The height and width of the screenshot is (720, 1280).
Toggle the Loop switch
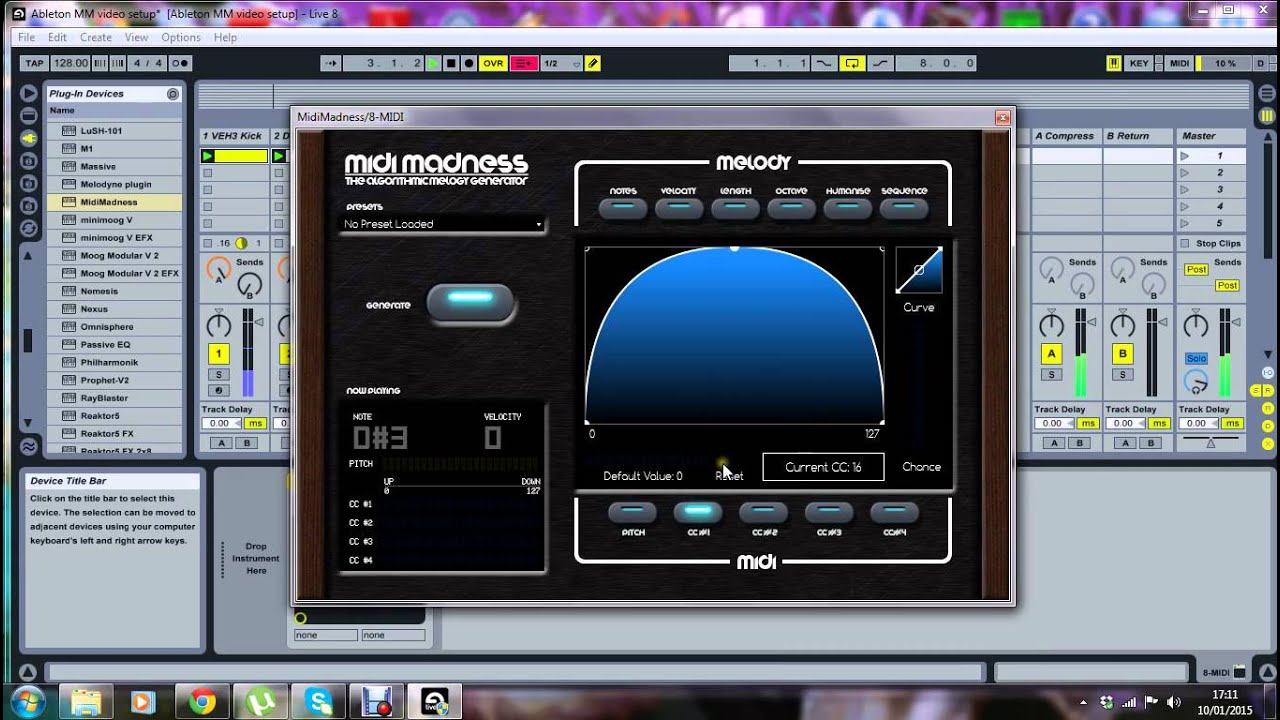point(852,63)
